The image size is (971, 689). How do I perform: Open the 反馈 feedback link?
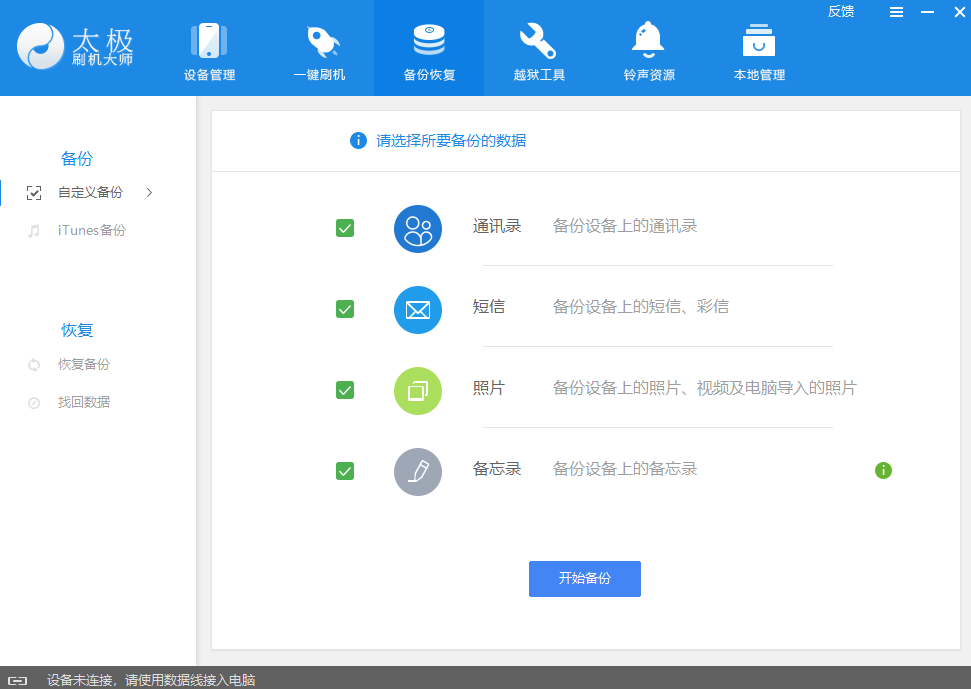pyautogui.click(x=841, y=11)
